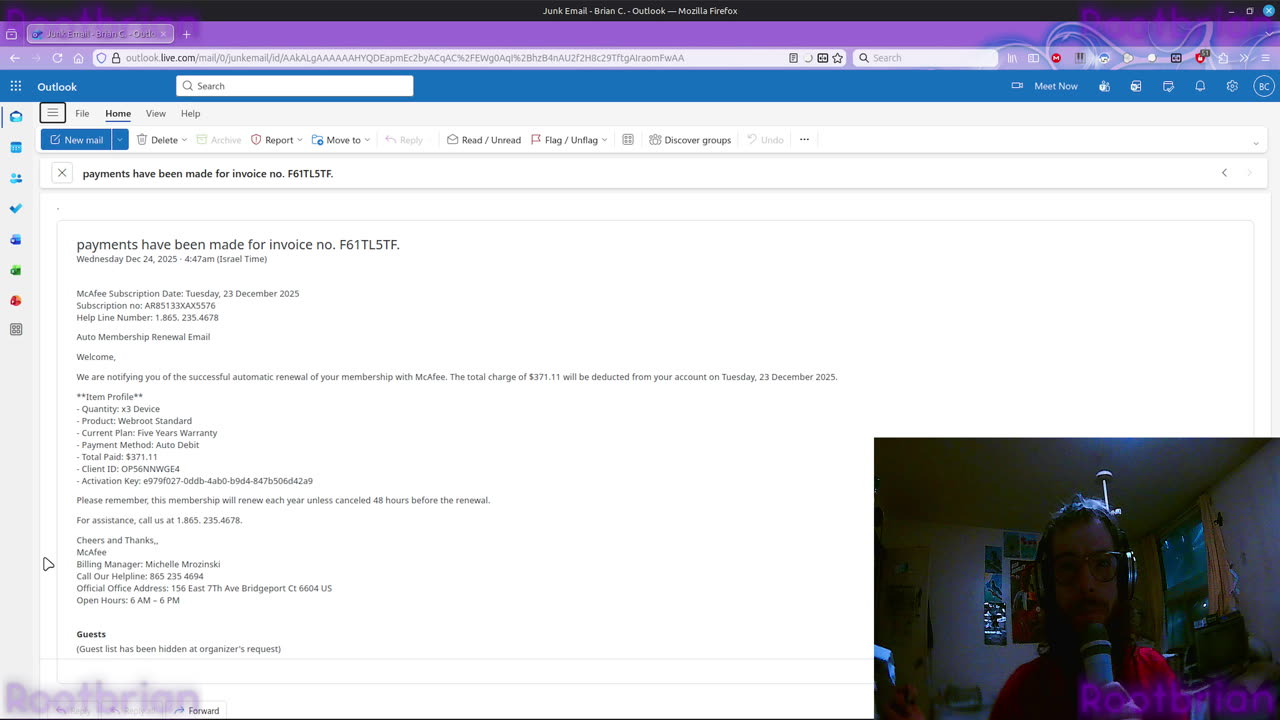Expand the New mail dropdown arrow
Viewport: 1280px width, 720px height.
(119, 140)
